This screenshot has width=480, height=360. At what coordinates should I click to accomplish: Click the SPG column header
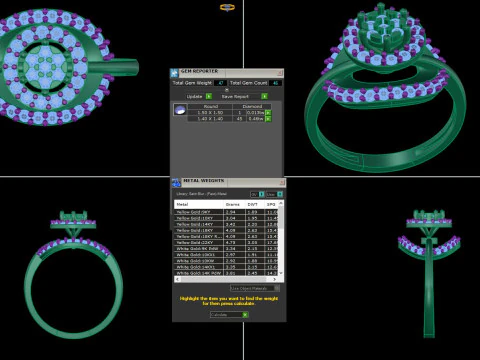pos(271,204)
